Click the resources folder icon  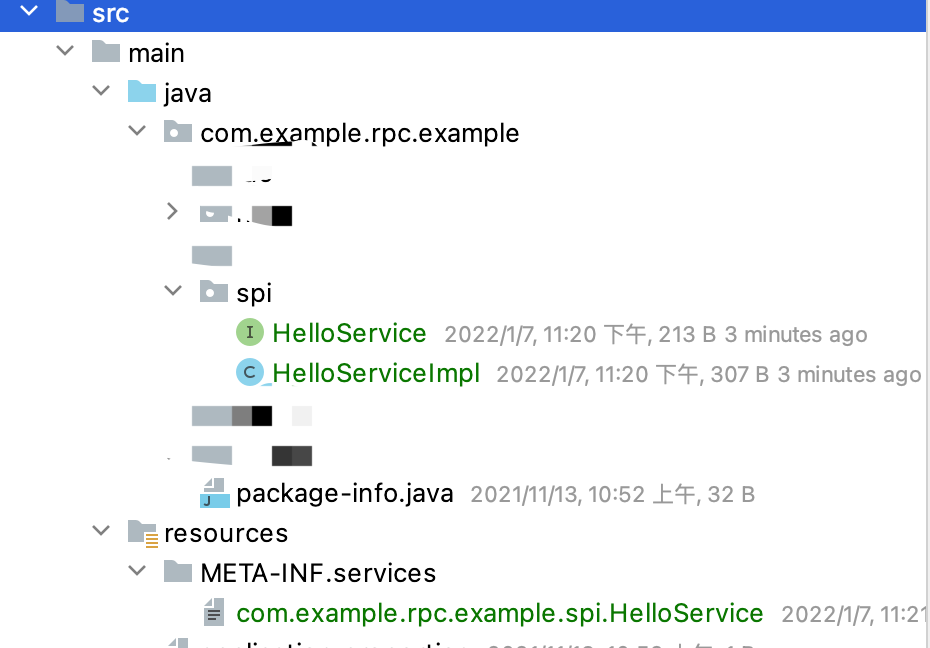click(x=143, y=533)
